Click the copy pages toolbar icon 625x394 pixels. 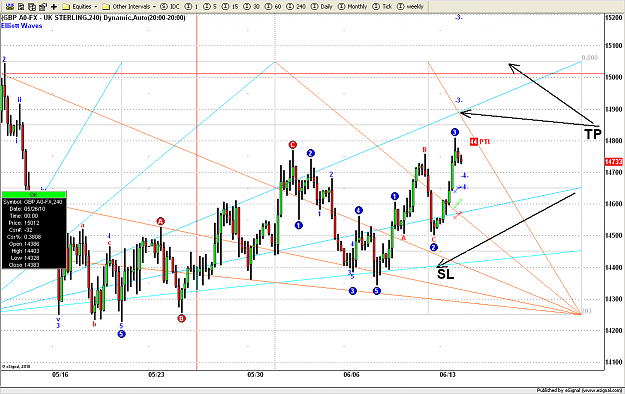[x=32, y=6]
